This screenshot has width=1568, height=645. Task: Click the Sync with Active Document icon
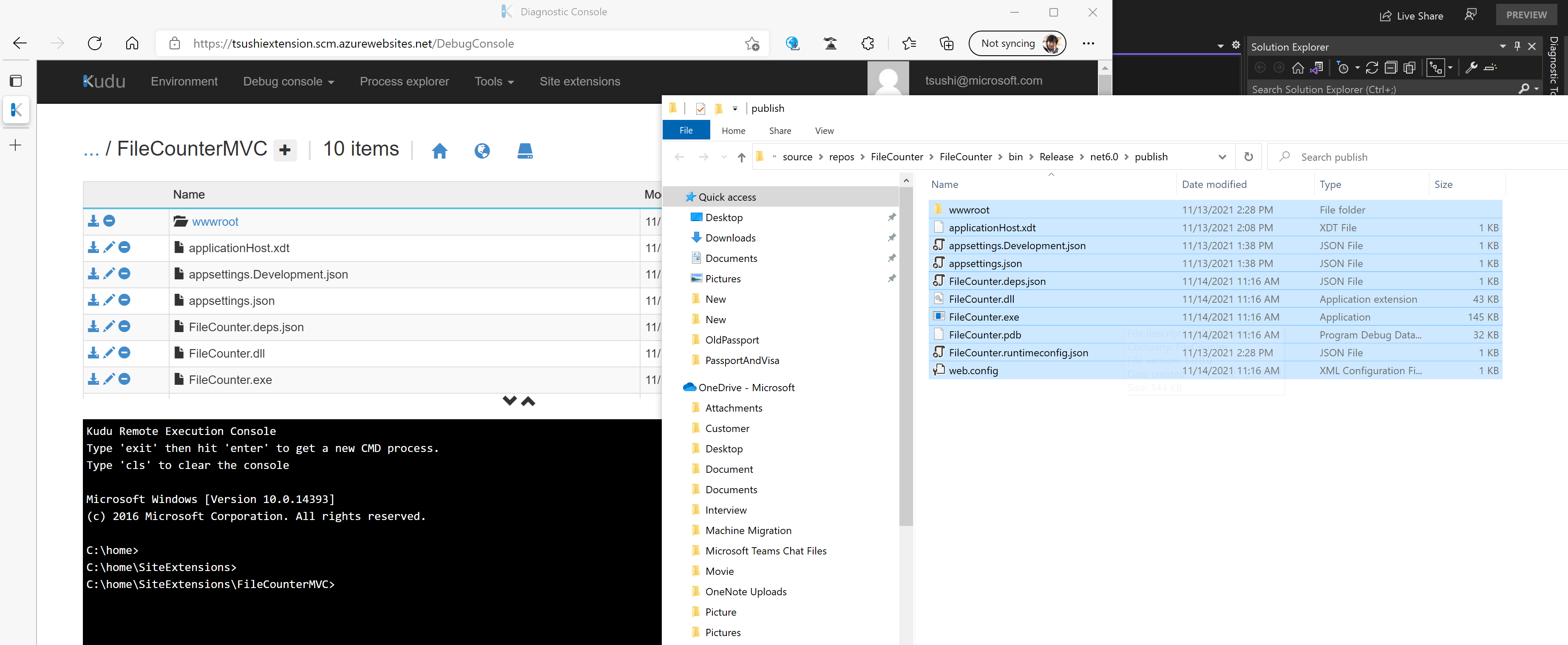click(1372, 68)
